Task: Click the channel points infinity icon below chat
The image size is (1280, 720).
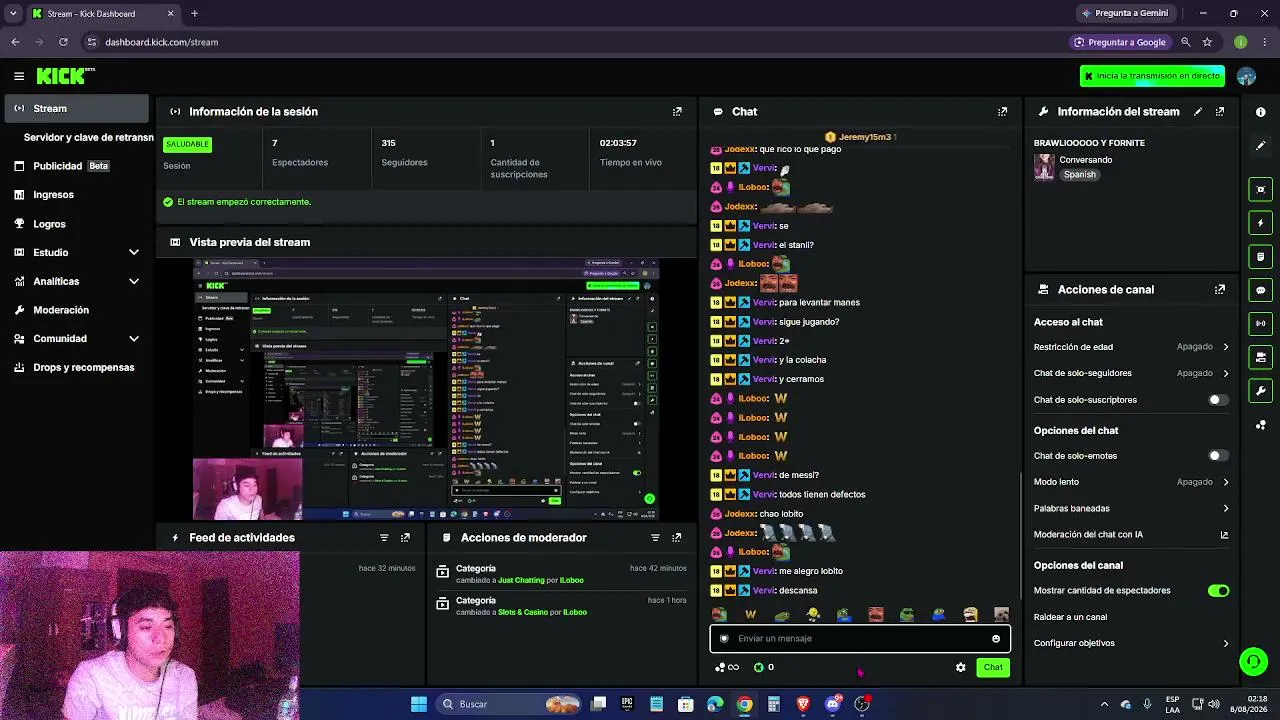Action: coord(727,668)
